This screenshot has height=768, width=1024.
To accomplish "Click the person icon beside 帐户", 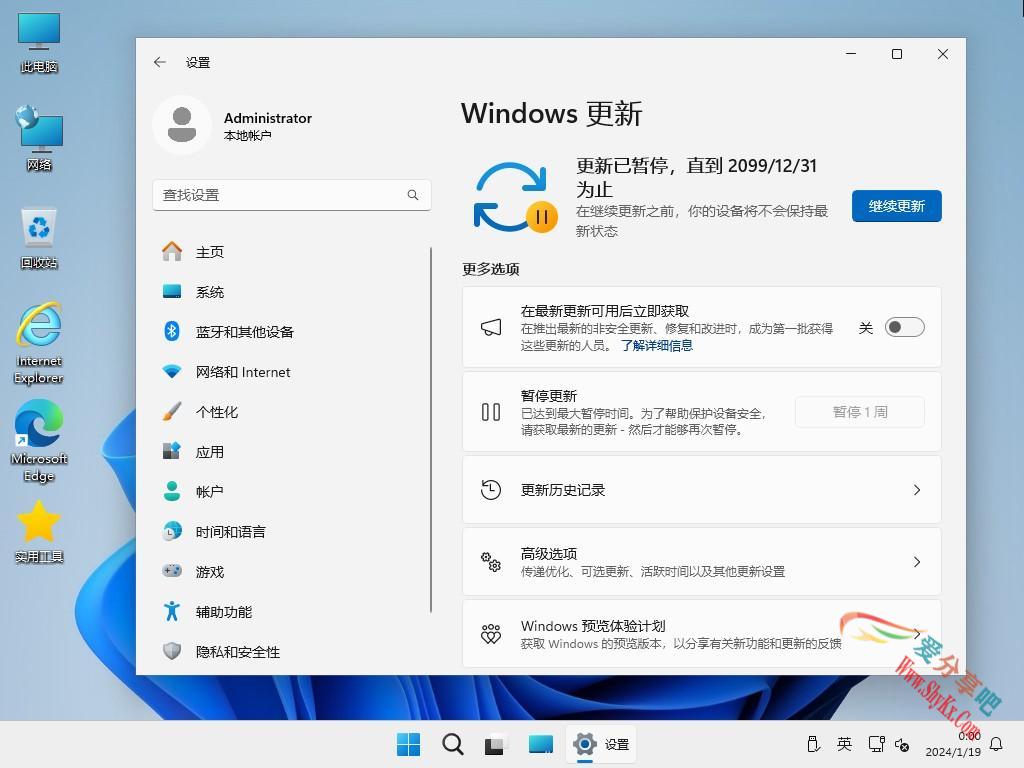I will (172, 491).
